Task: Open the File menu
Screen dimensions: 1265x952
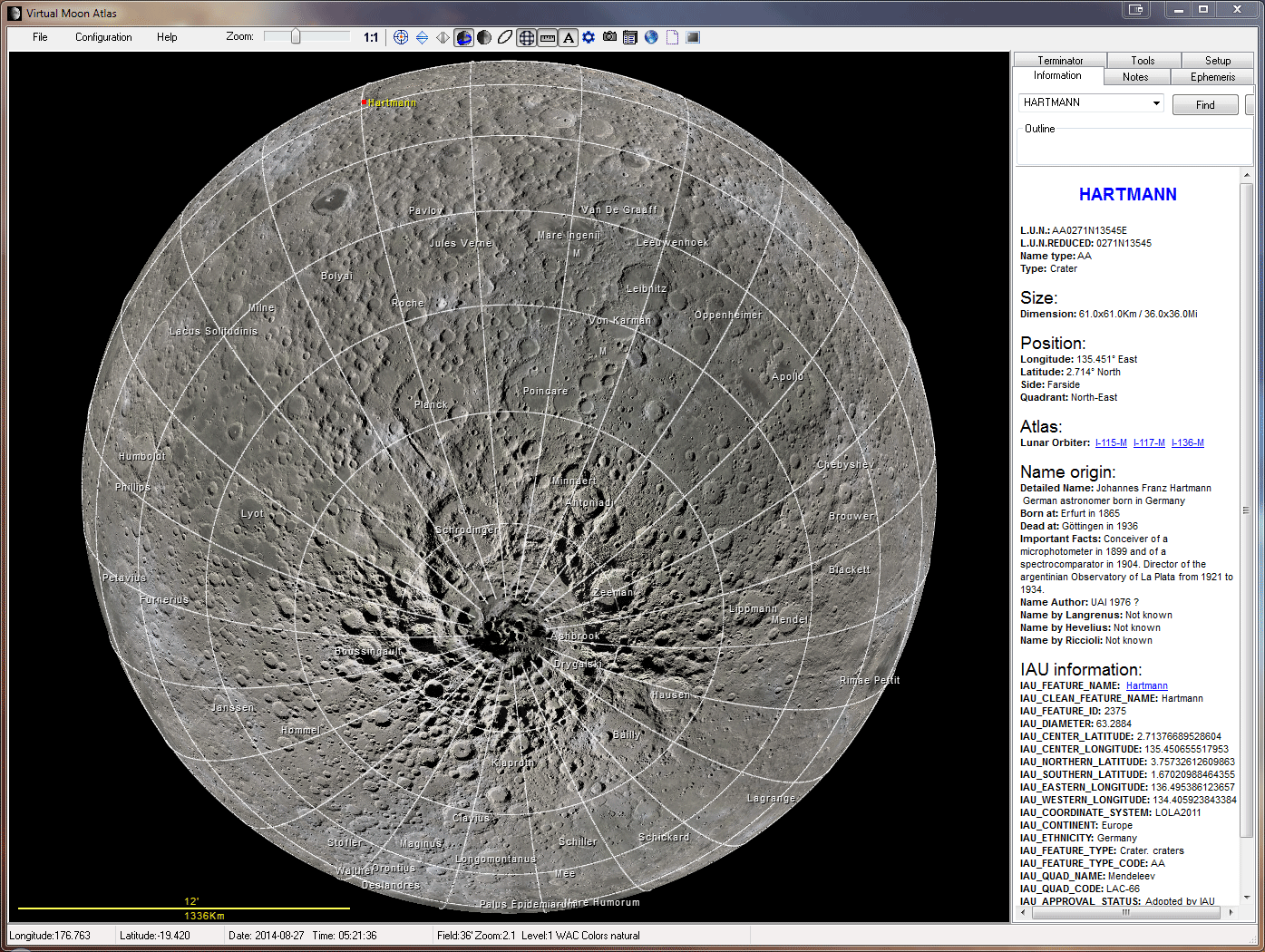Action: coord(40,37)
